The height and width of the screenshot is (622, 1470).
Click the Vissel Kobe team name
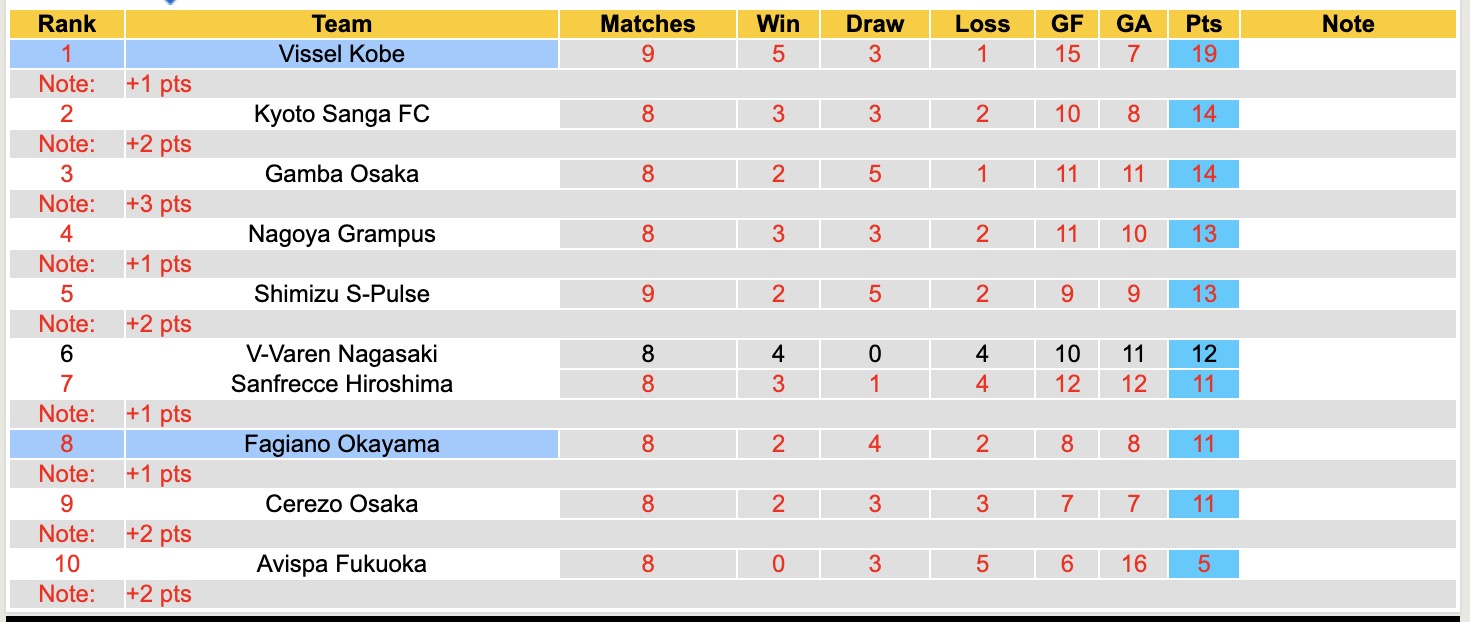(341, 54)
